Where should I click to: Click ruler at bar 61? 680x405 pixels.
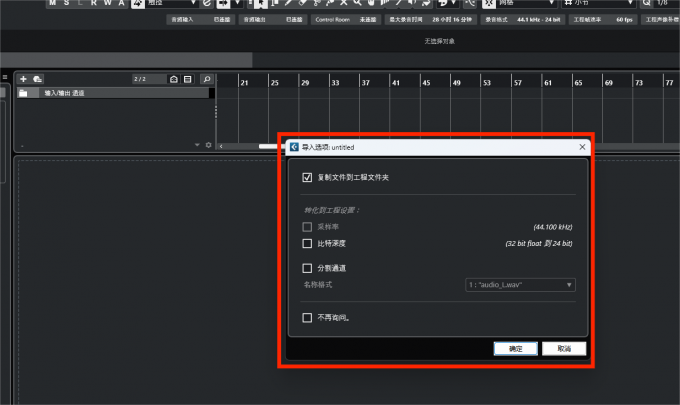pos(548,83)
